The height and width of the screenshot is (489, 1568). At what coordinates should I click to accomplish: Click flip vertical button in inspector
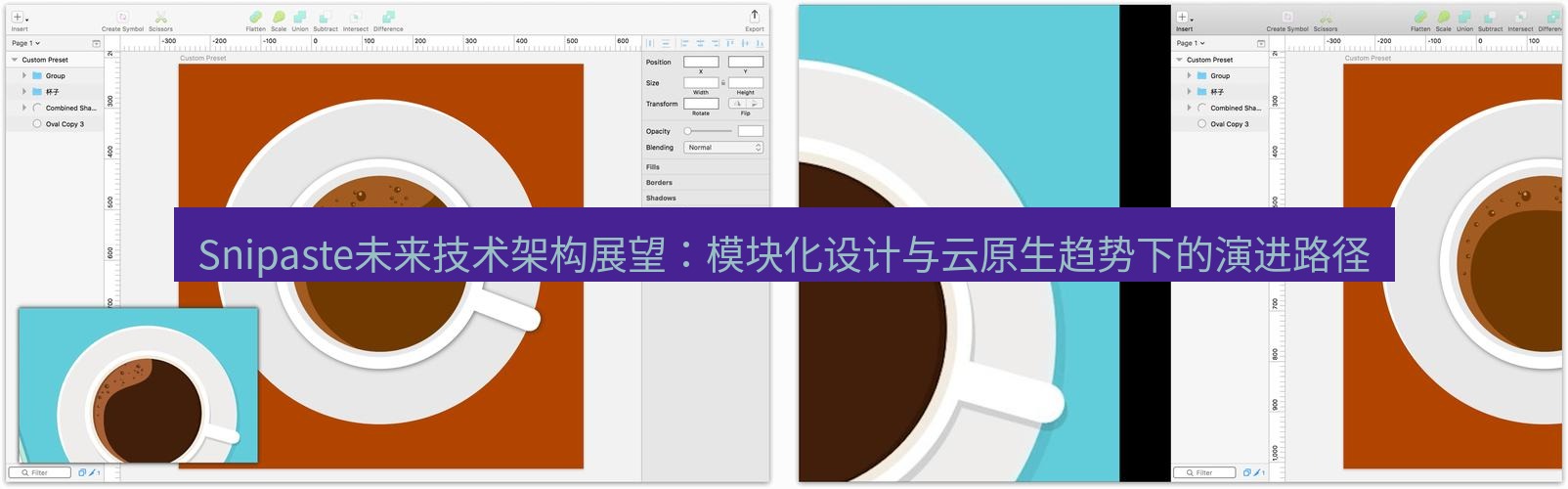click(x=755, y=104)
